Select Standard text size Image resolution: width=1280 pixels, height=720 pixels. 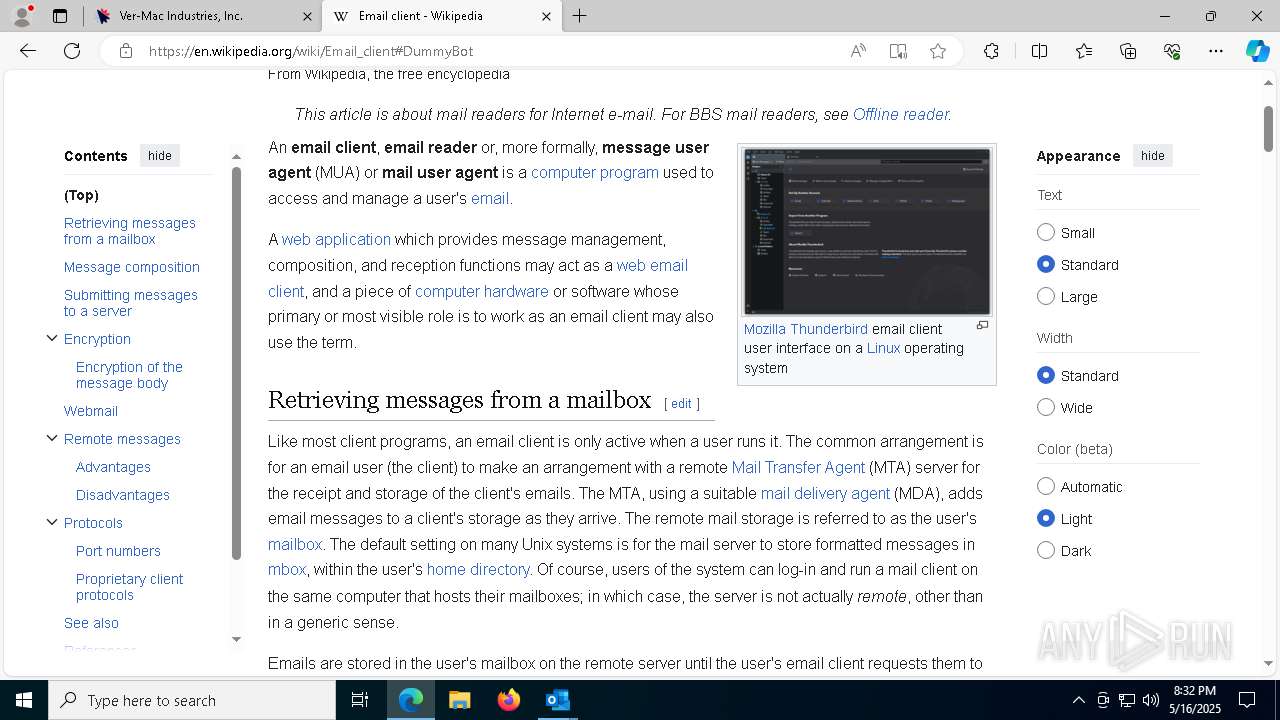point(1046,264)
